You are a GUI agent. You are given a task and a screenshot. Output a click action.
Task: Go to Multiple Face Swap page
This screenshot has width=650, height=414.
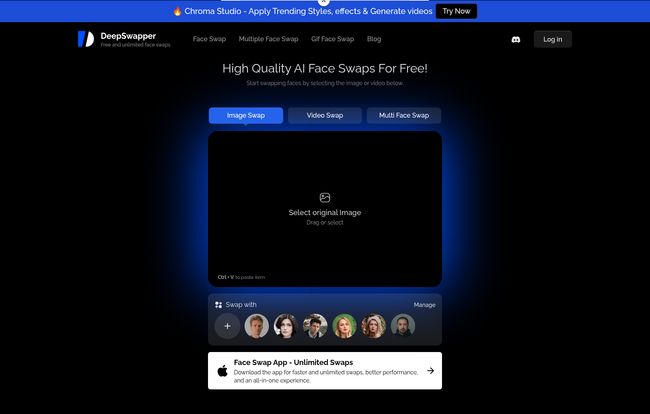pyautogui.click(x=268, y=39)
